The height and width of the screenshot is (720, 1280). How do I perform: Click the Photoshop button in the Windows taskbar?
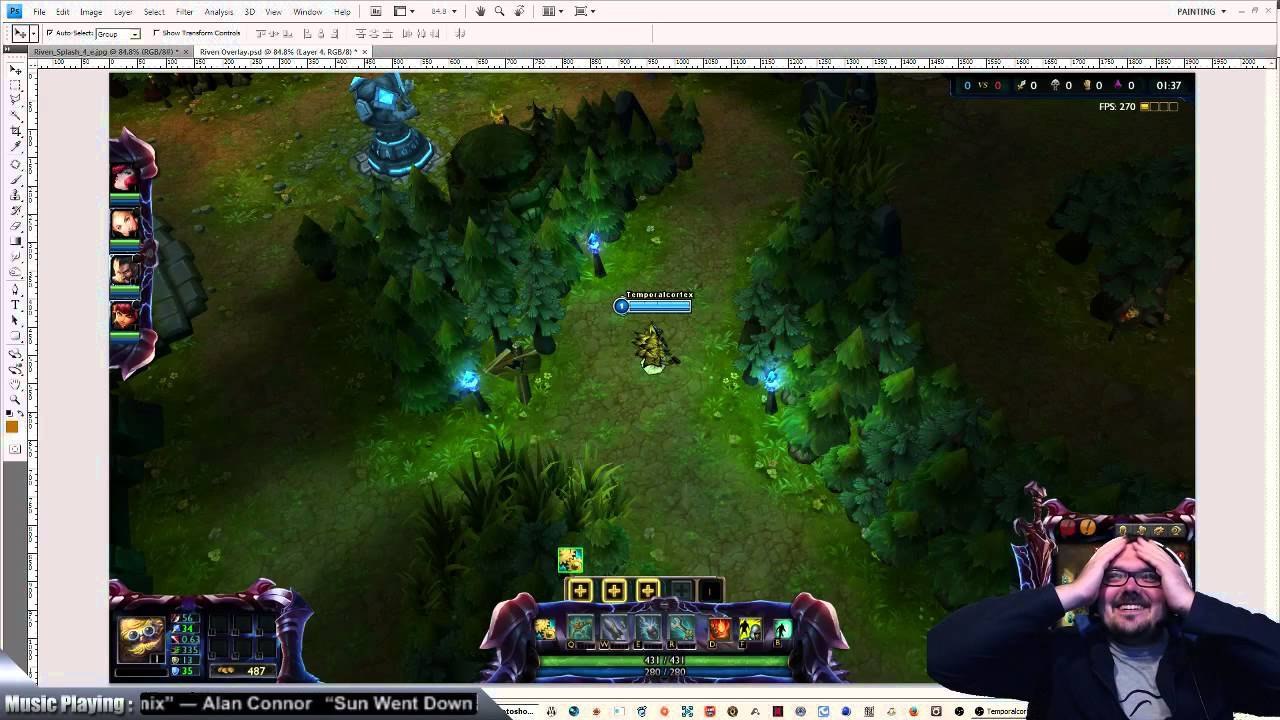tap(516, 712)
